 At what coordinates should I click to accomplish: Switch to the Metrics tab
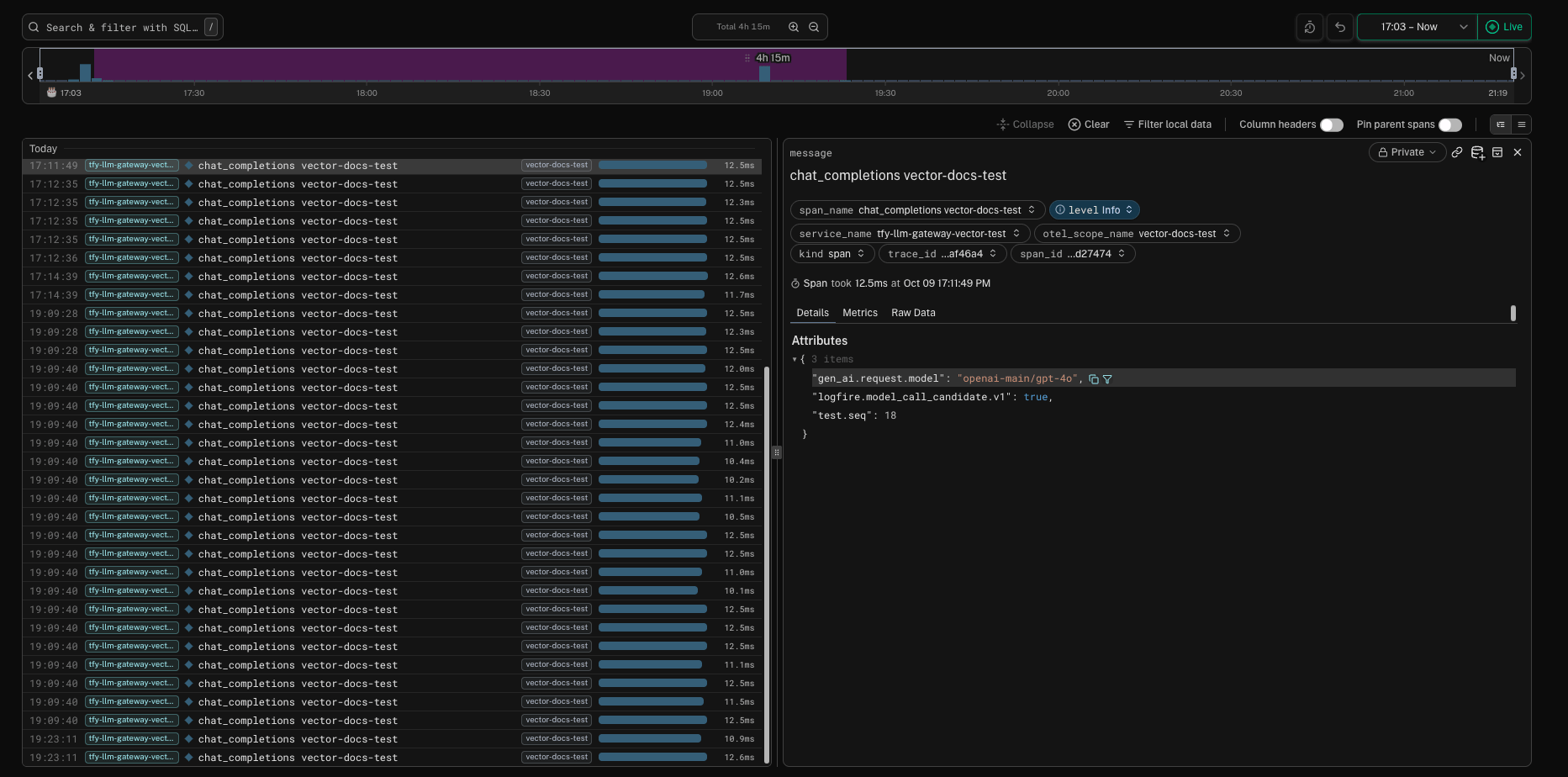tap(860, 313)
